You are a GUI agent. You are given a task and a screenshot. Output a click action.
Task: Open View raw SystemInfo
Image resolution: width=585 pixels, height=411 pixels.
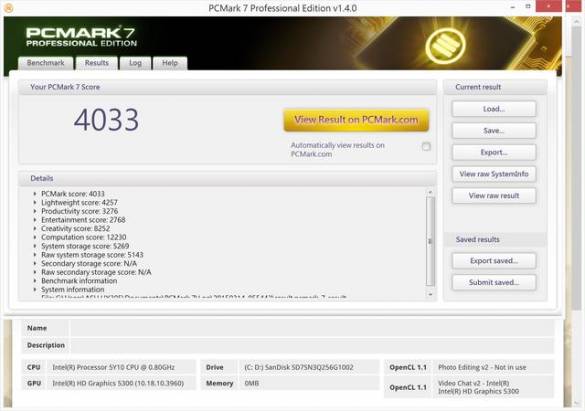(494, 174)
